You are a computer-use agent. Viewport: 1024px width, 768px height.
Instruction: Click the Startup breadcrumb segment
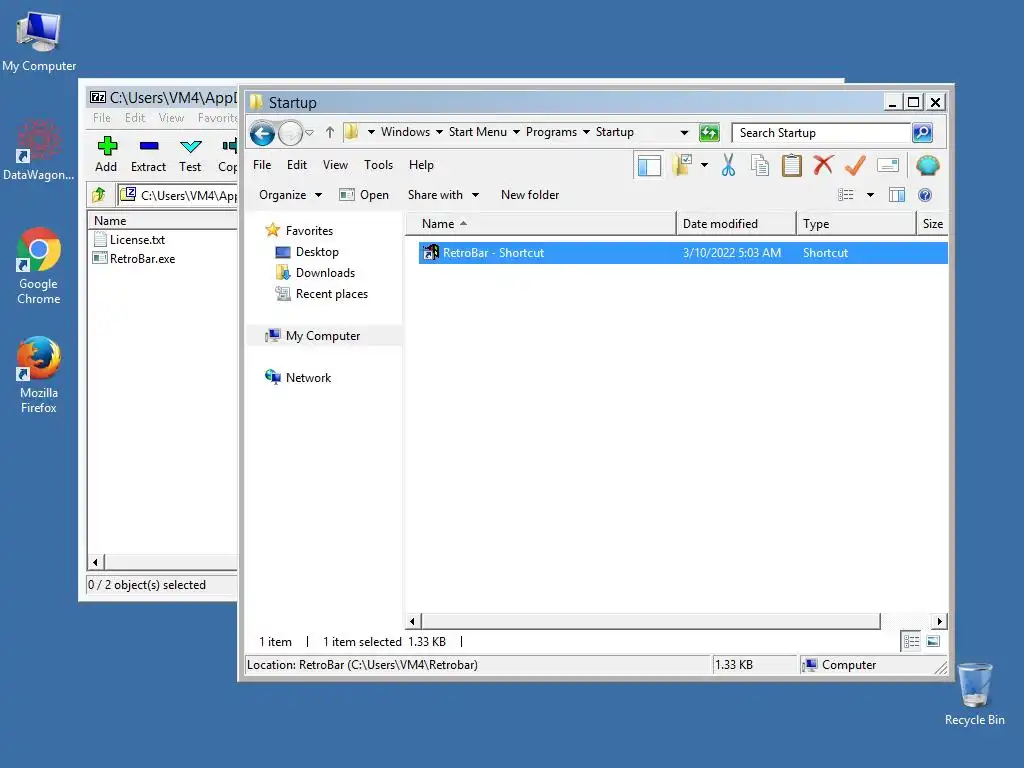point(615,132)
